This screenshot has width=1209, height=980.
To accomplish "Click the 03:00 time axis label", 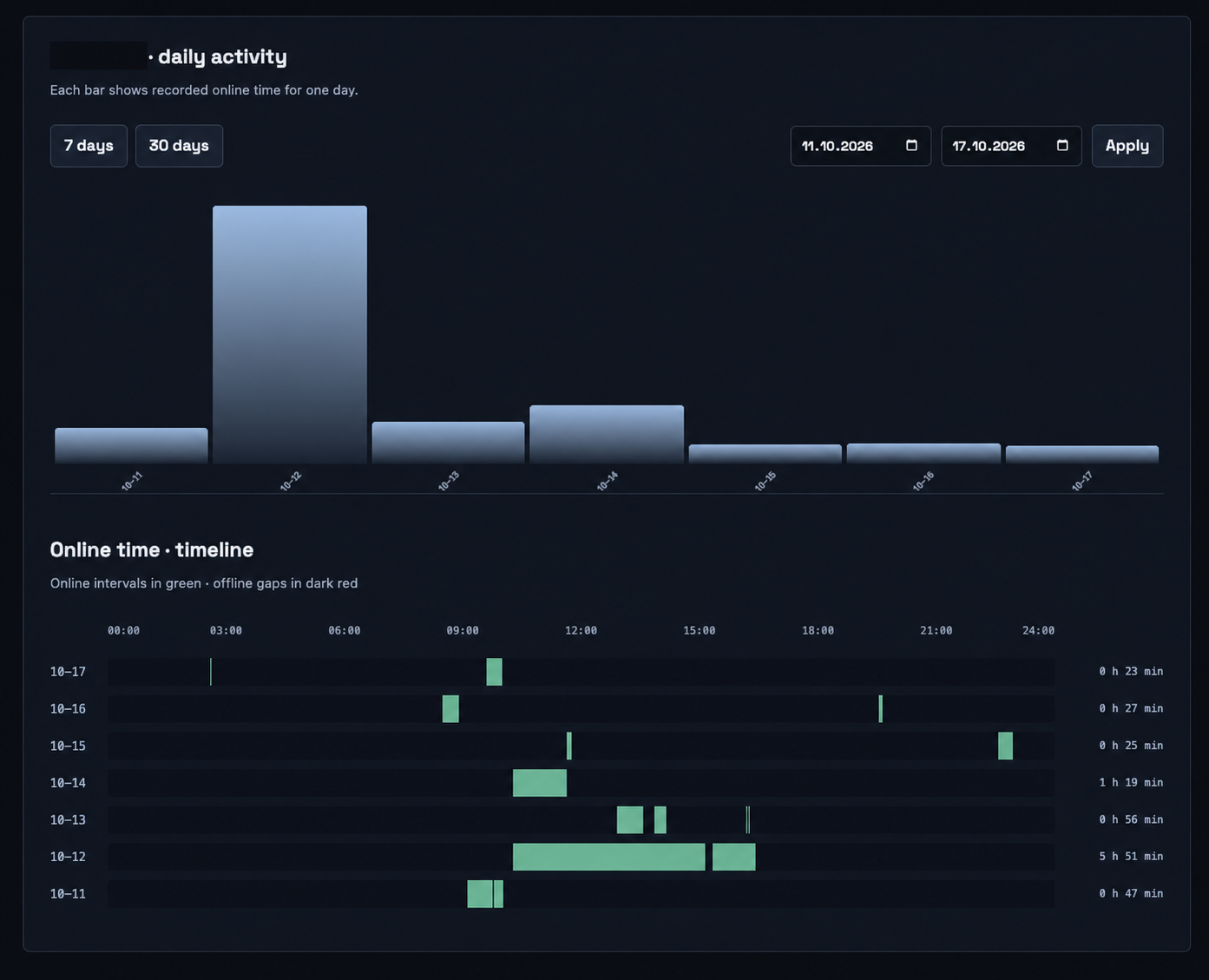I will coord(226,631).
